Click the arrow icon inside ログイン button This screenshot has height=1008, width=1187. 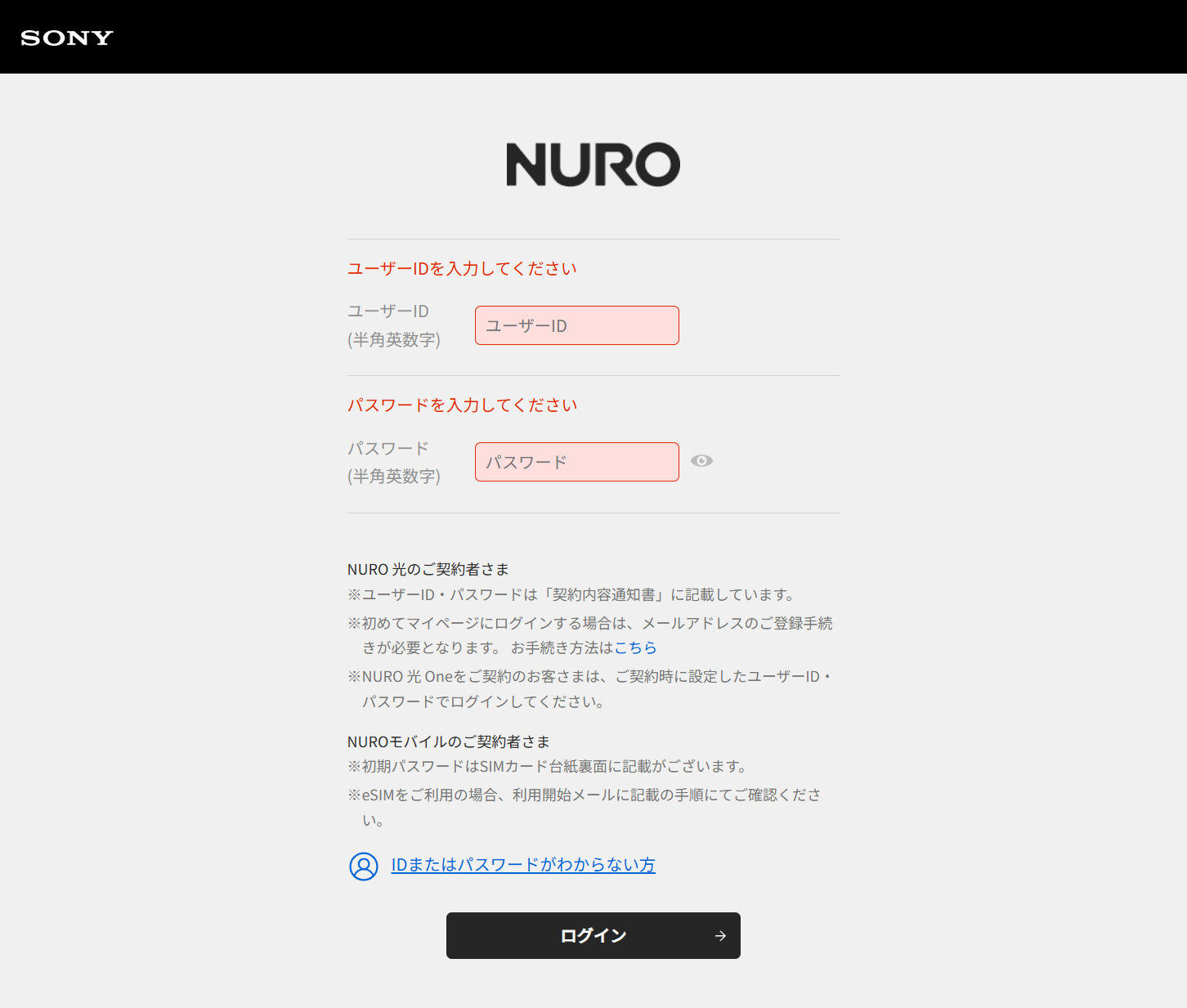click(x=719, y=935)
